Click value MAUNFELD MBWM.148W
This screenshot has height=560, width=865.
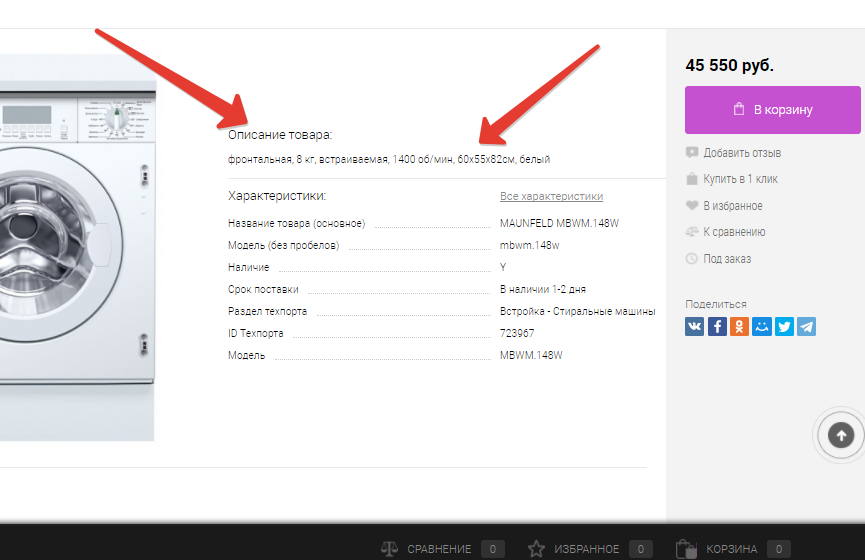pos(559,223)
